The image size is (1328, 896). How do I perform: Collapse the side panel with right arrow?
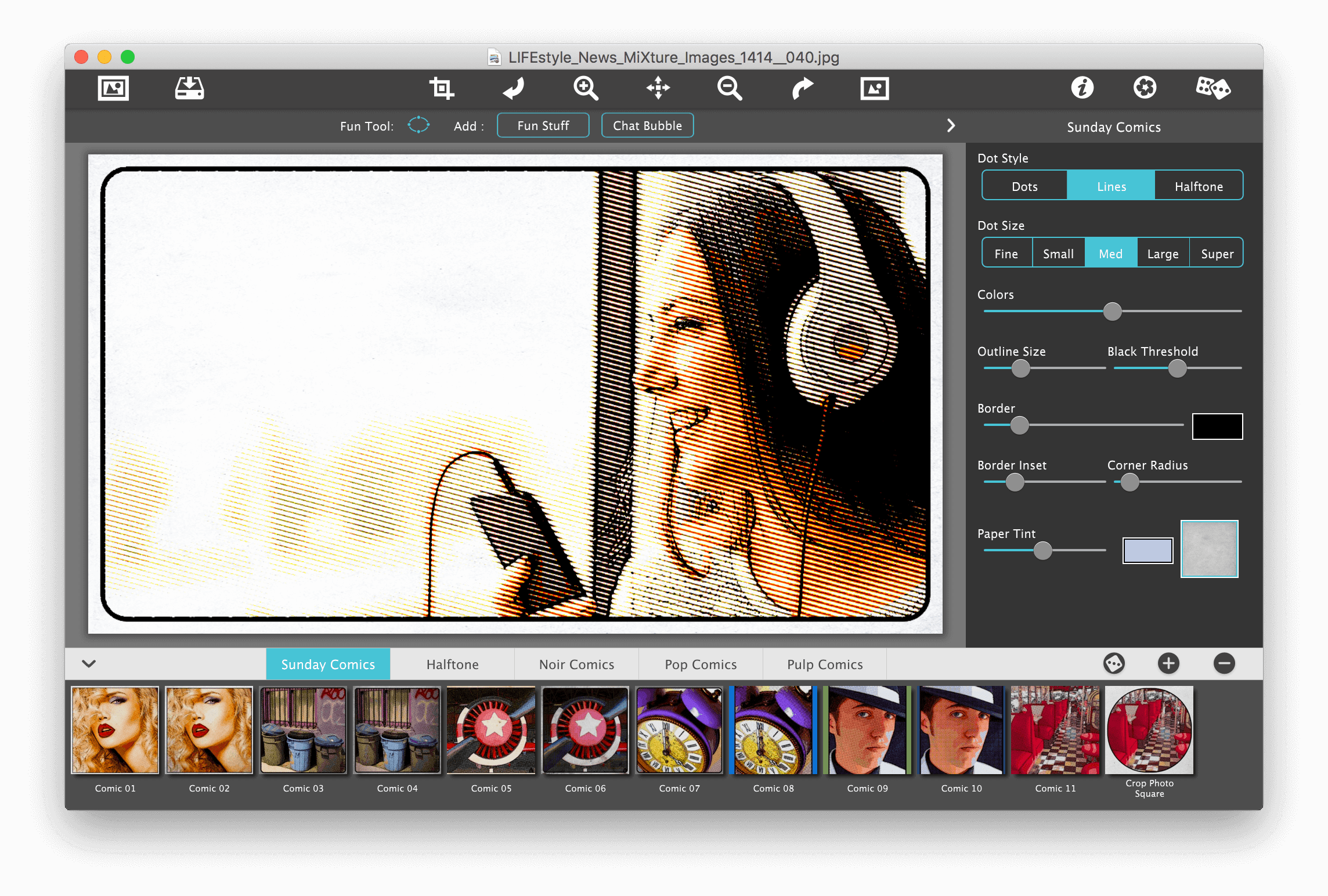951,125
